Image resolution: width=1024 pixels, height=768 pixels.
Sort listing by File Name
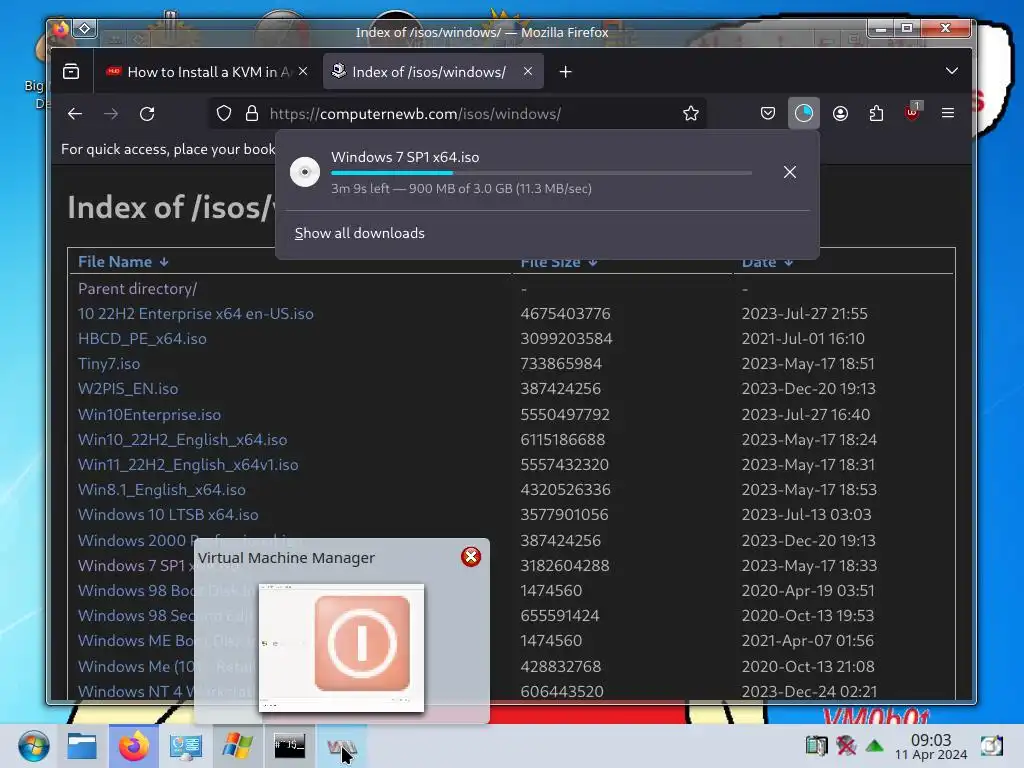123,262
